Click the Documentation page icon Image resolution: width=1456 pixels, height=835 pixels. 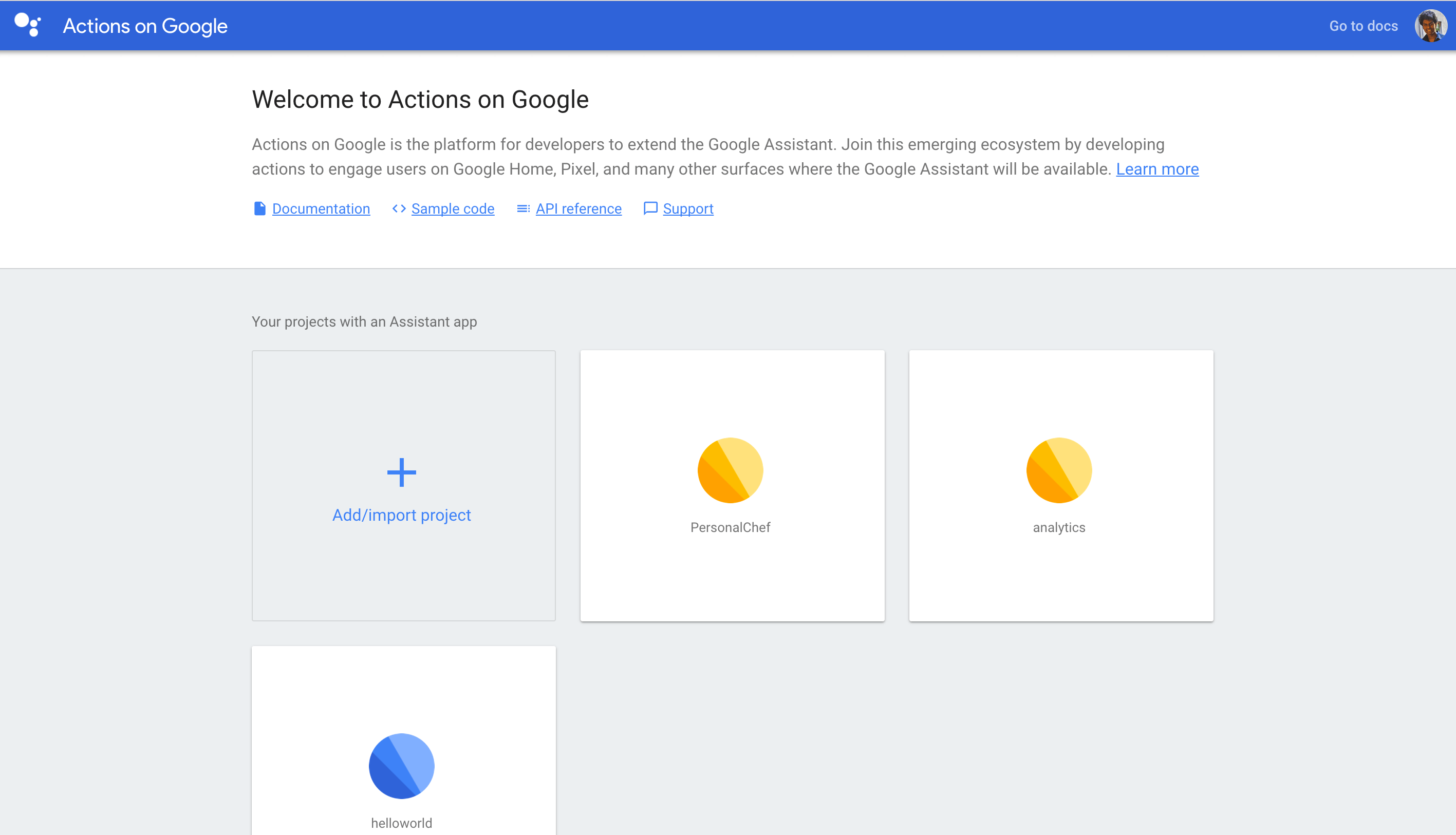pyautogui.click(x=259, y=208)
